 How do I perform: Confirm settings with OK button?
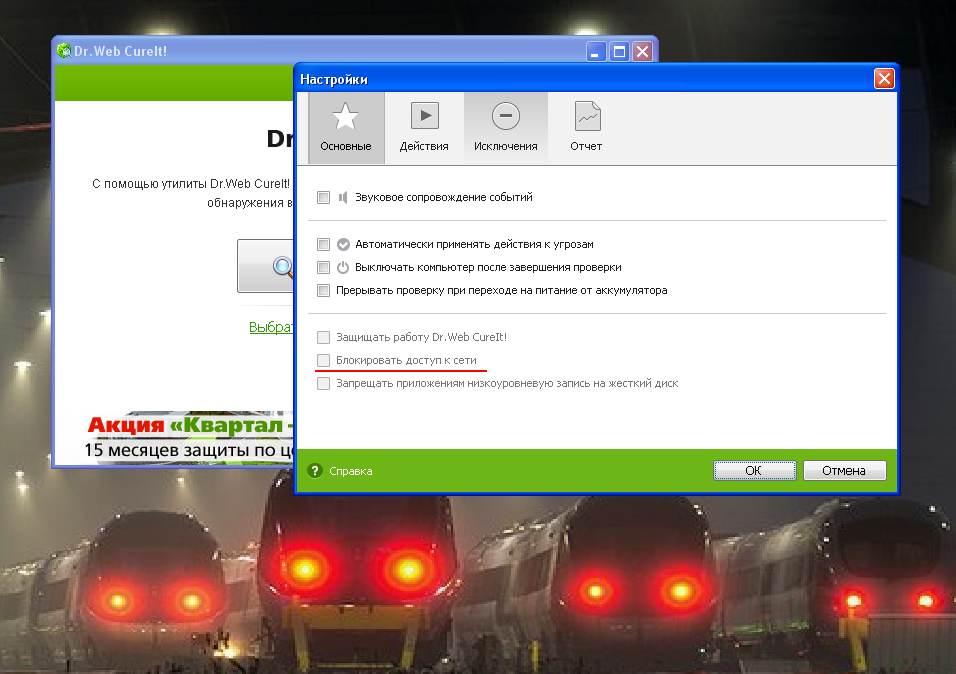tap(754, 470)
